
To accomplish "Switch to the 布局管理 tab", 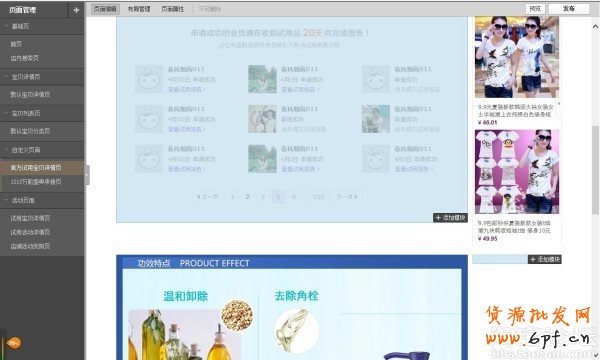I will coord(139,9).
